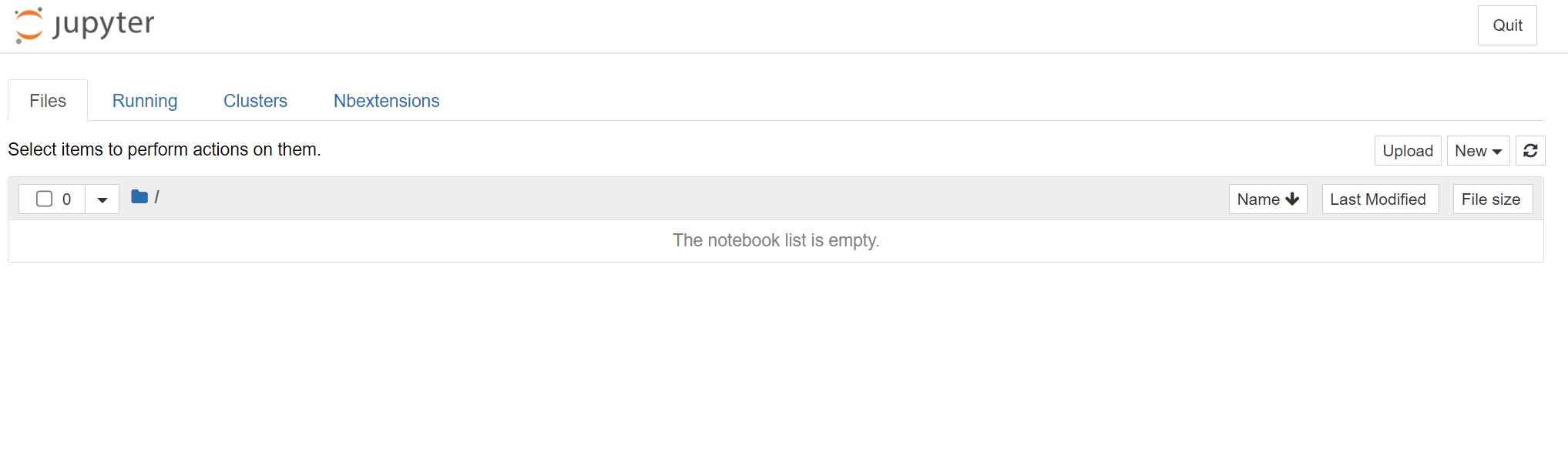Switch to the Files tab
Viewport: 1568px width, 462px height.
[x=48, y=101]
